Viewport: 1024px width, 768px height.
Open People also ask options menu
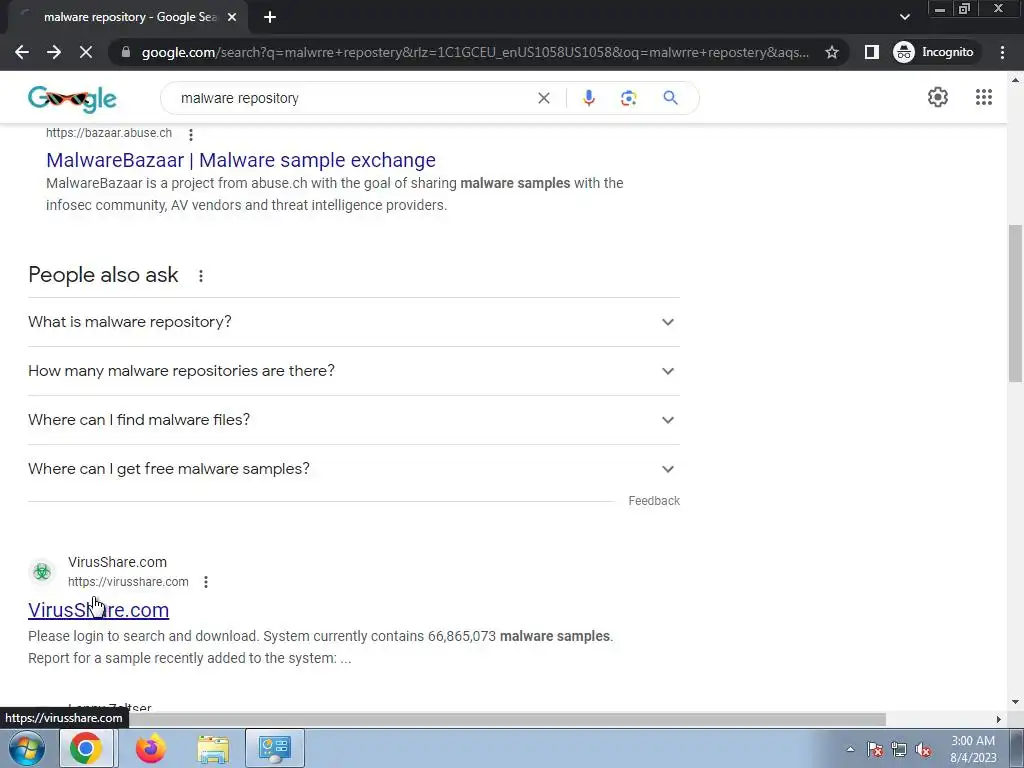point(201,276)
